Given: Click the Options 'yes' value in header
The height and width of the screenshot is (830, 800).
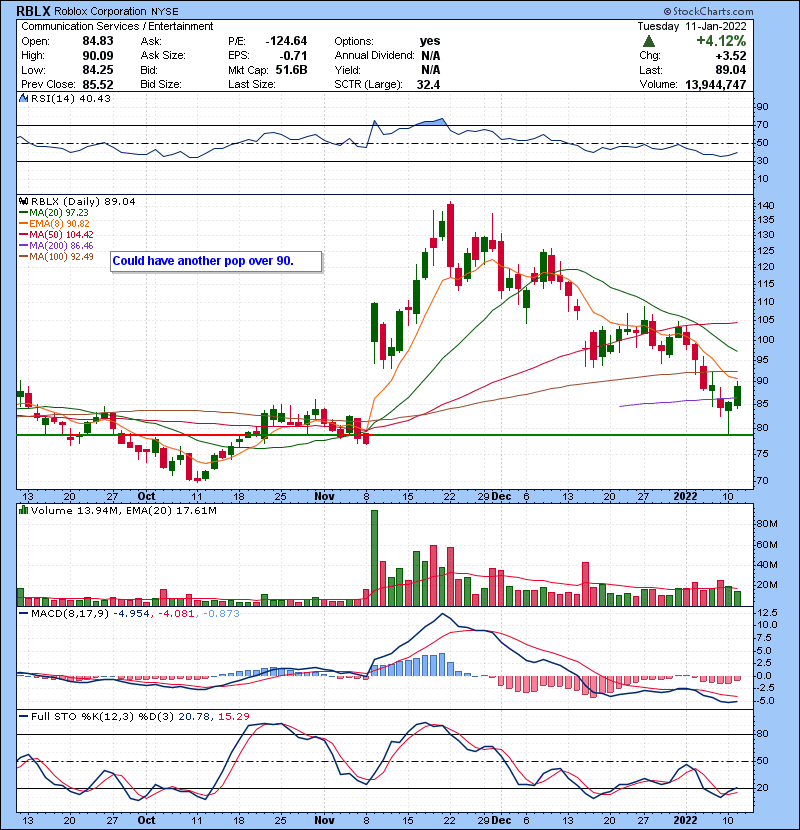Looking at the screenshot, I should tap(430, 41).
